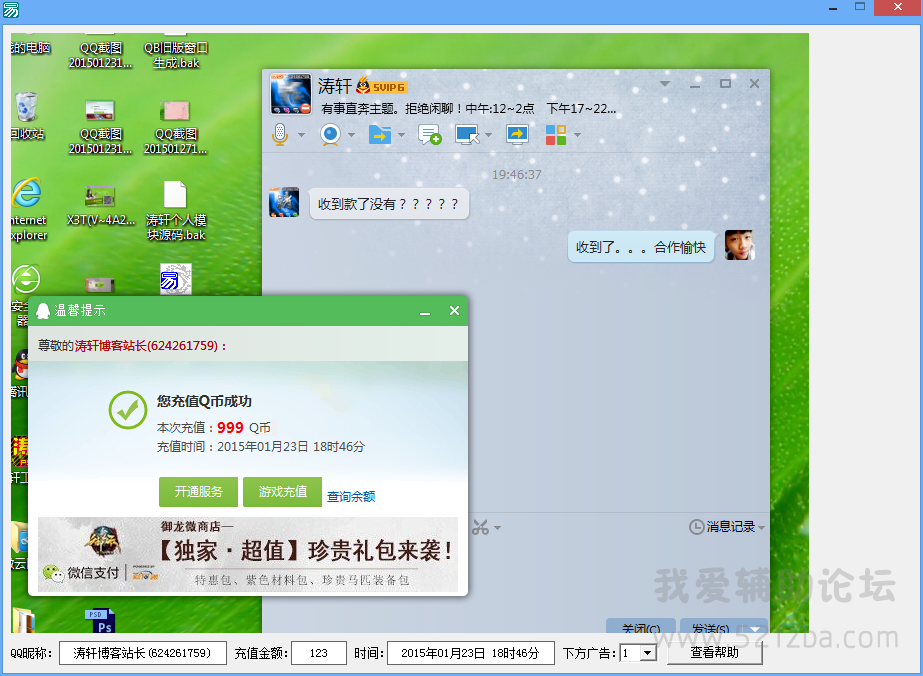The width and height of the screenshot is (923, 676).
Task: Click the 御龙微商店 advertisement banner
Action: pos(248,554)
